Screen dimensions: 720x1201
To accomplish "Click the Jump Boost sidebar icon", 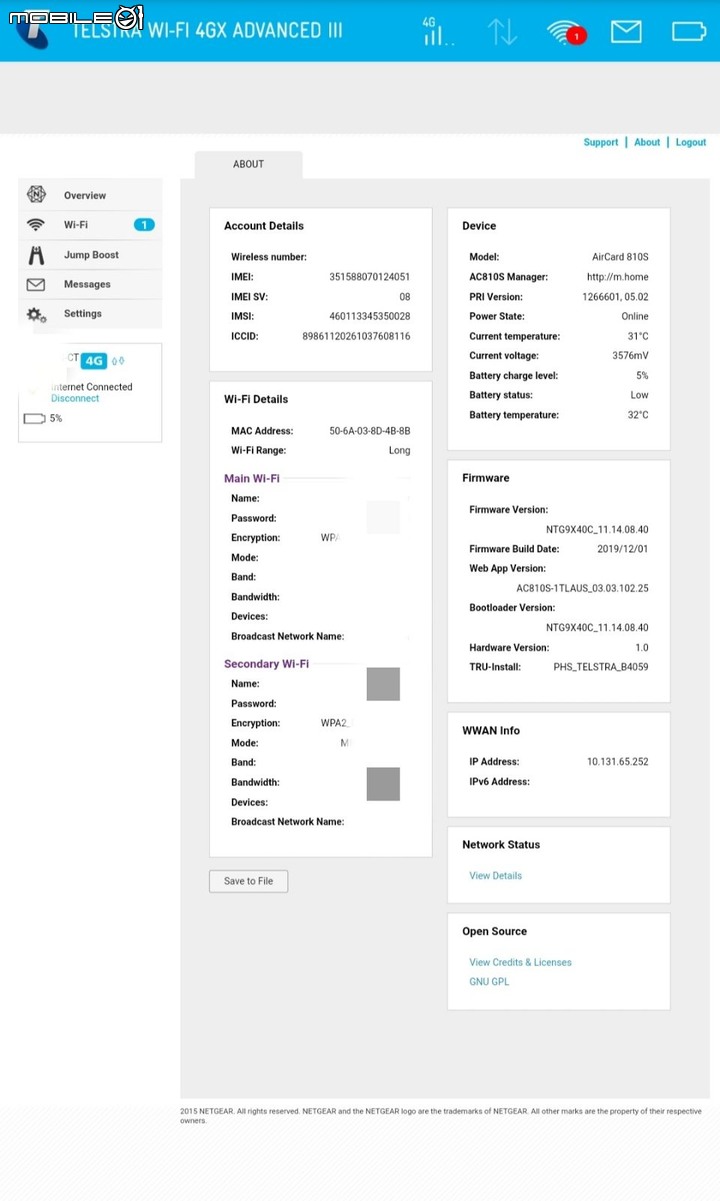I will [x=36, y=255].
